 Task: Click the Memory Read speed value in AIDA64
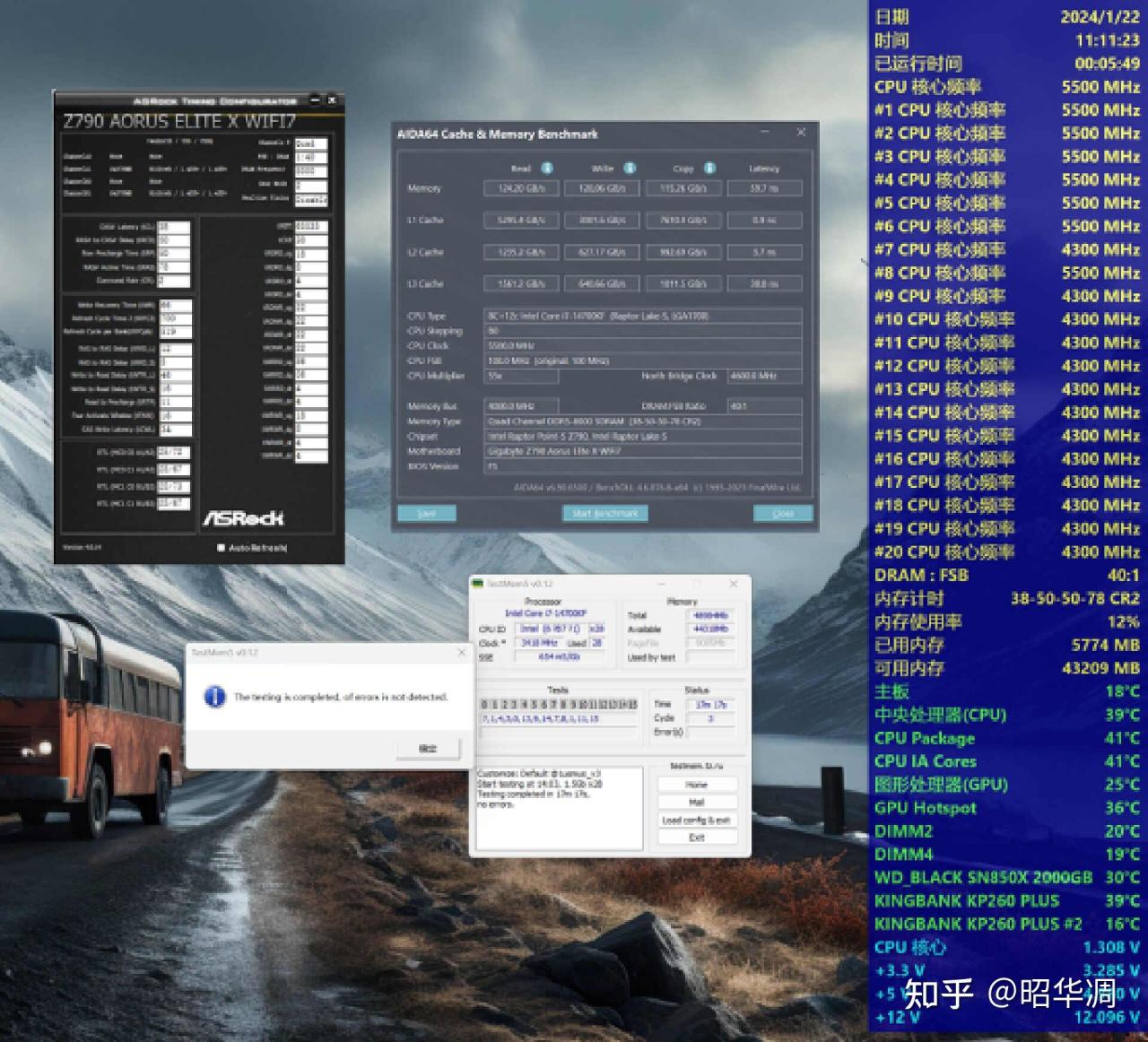[521, 188]
